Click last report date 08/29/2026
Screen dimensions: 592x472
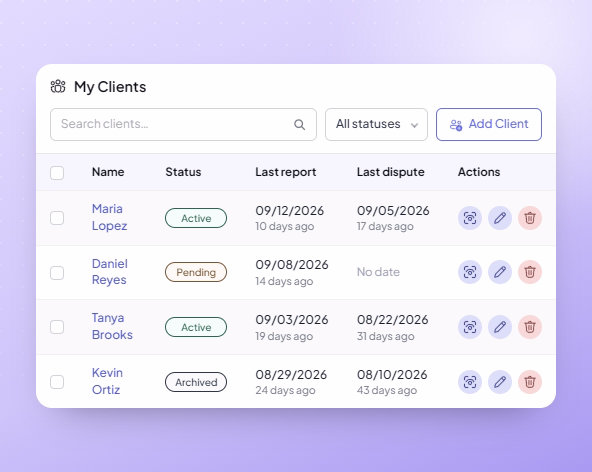(x=291, y=375)
